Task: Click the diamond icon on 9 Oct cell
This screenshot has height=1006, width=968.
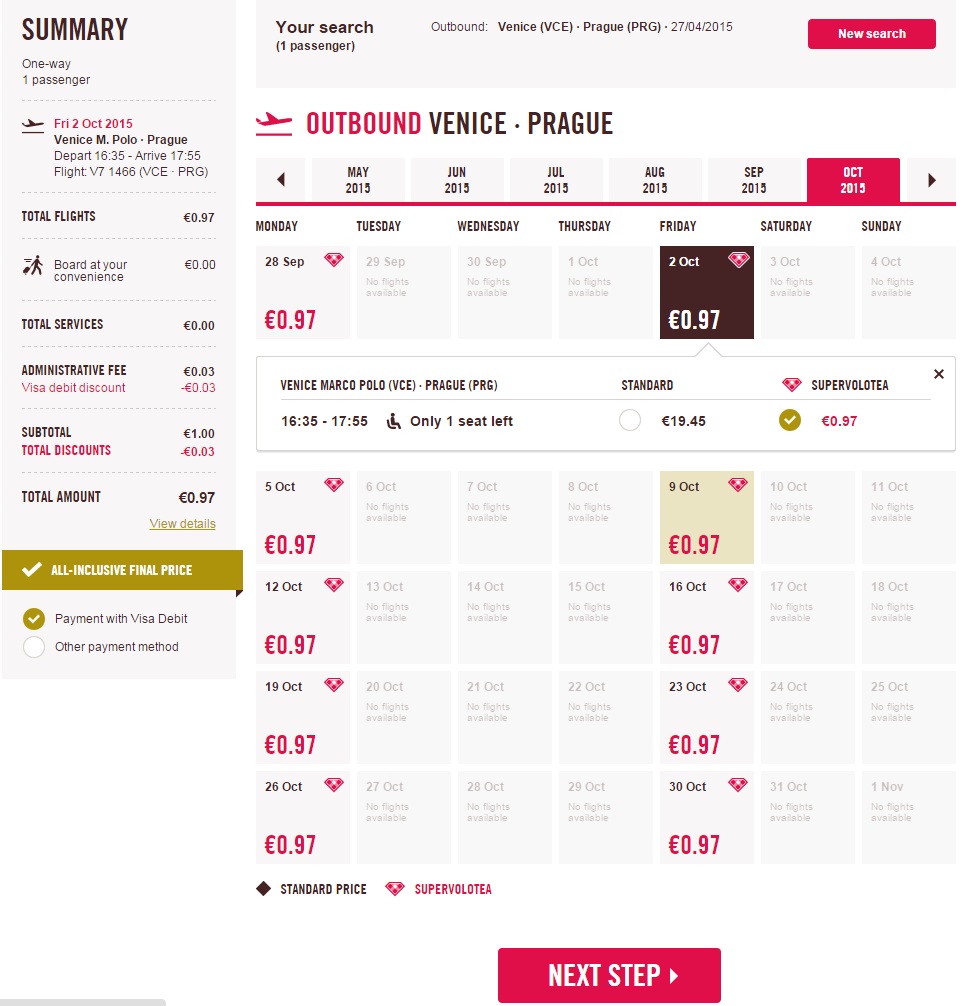Action: coord(738,485)
